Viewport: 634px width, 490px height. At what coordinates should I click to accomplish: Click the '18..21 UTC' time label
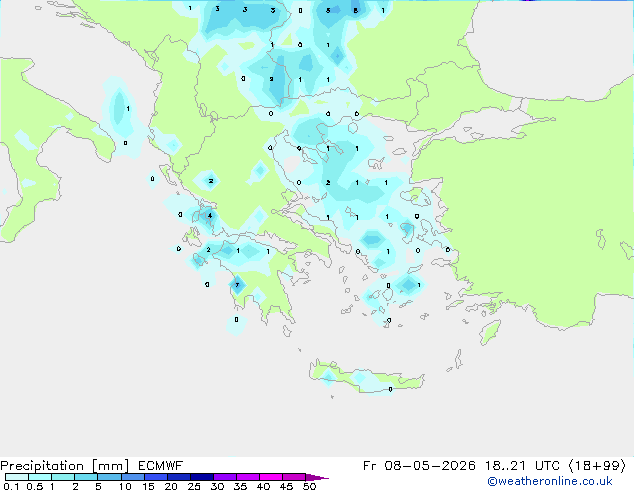522,466
